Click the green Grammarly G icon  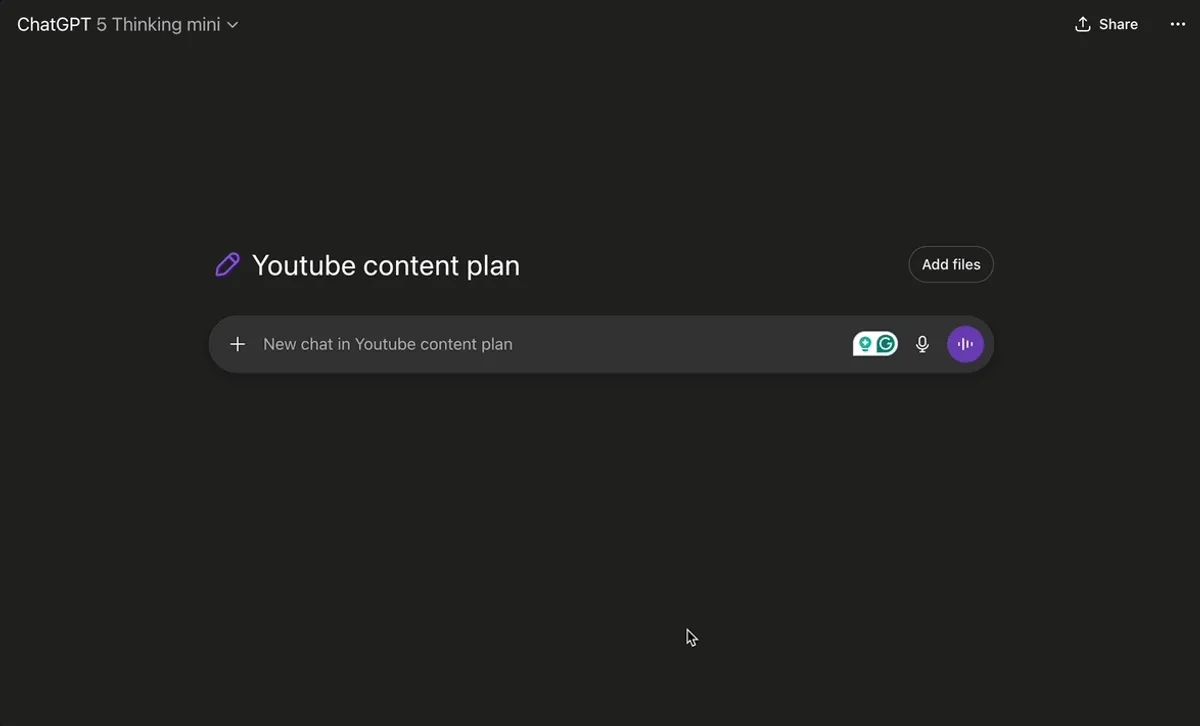pos(886,344)
